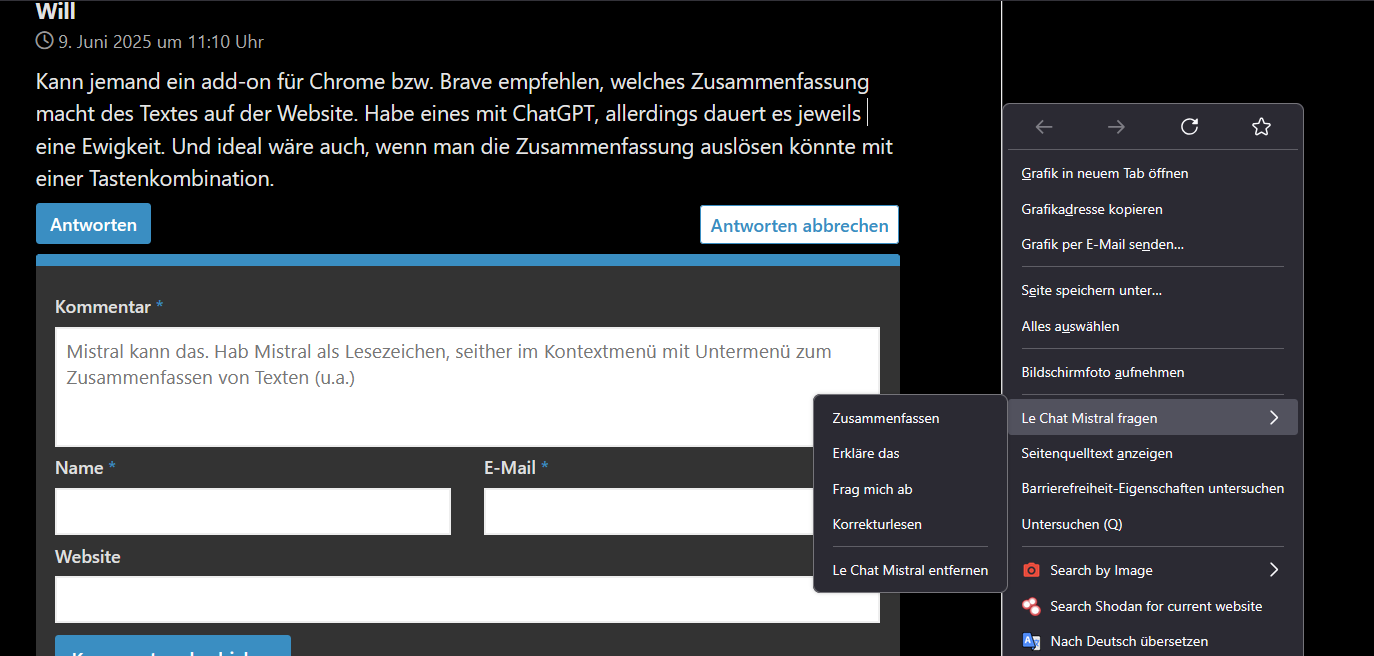
Task: Click the back arrow in context menu
Action: point(1044,127)
